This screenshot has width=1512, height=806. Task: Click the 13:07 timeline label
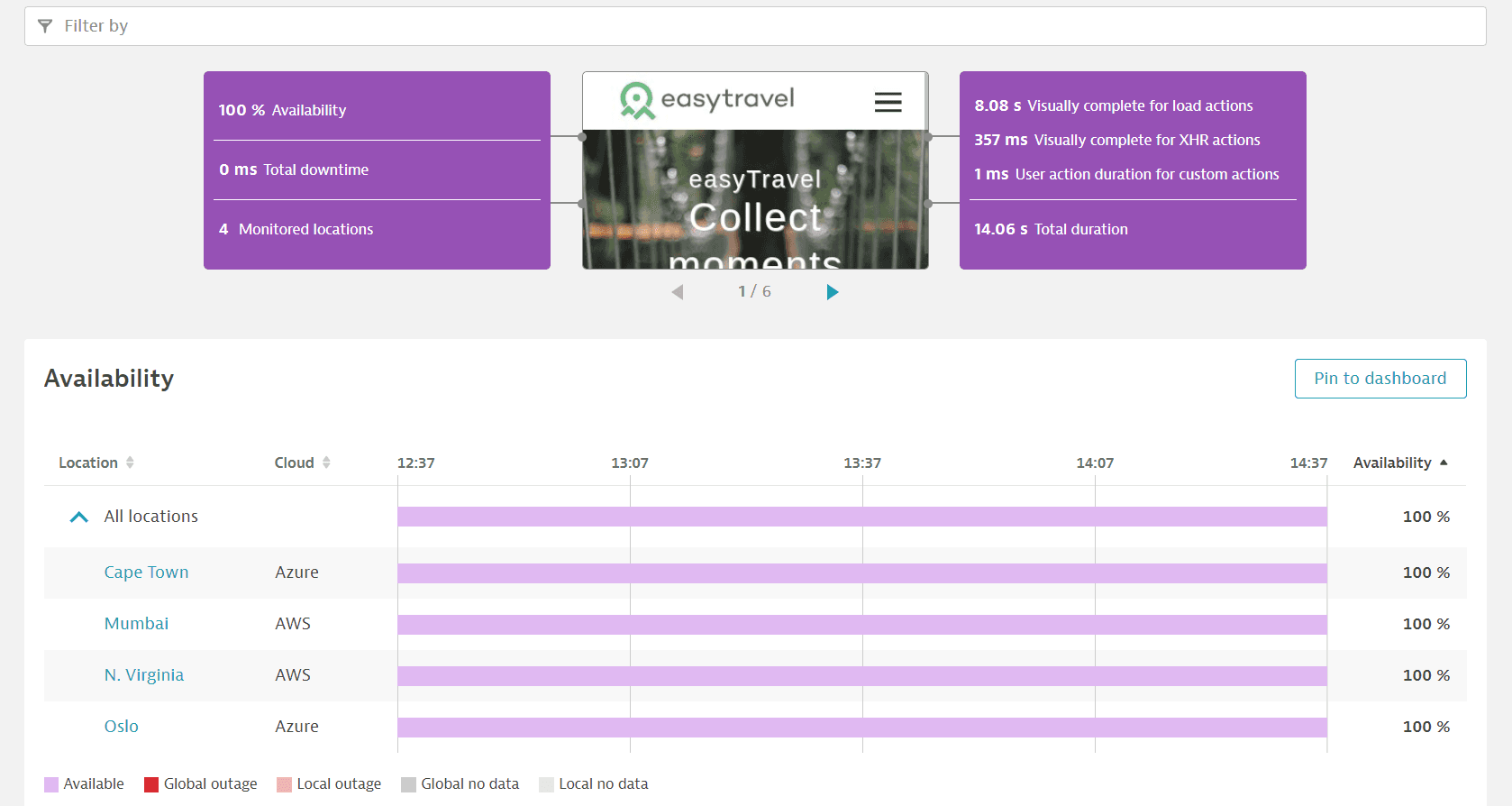630,463
